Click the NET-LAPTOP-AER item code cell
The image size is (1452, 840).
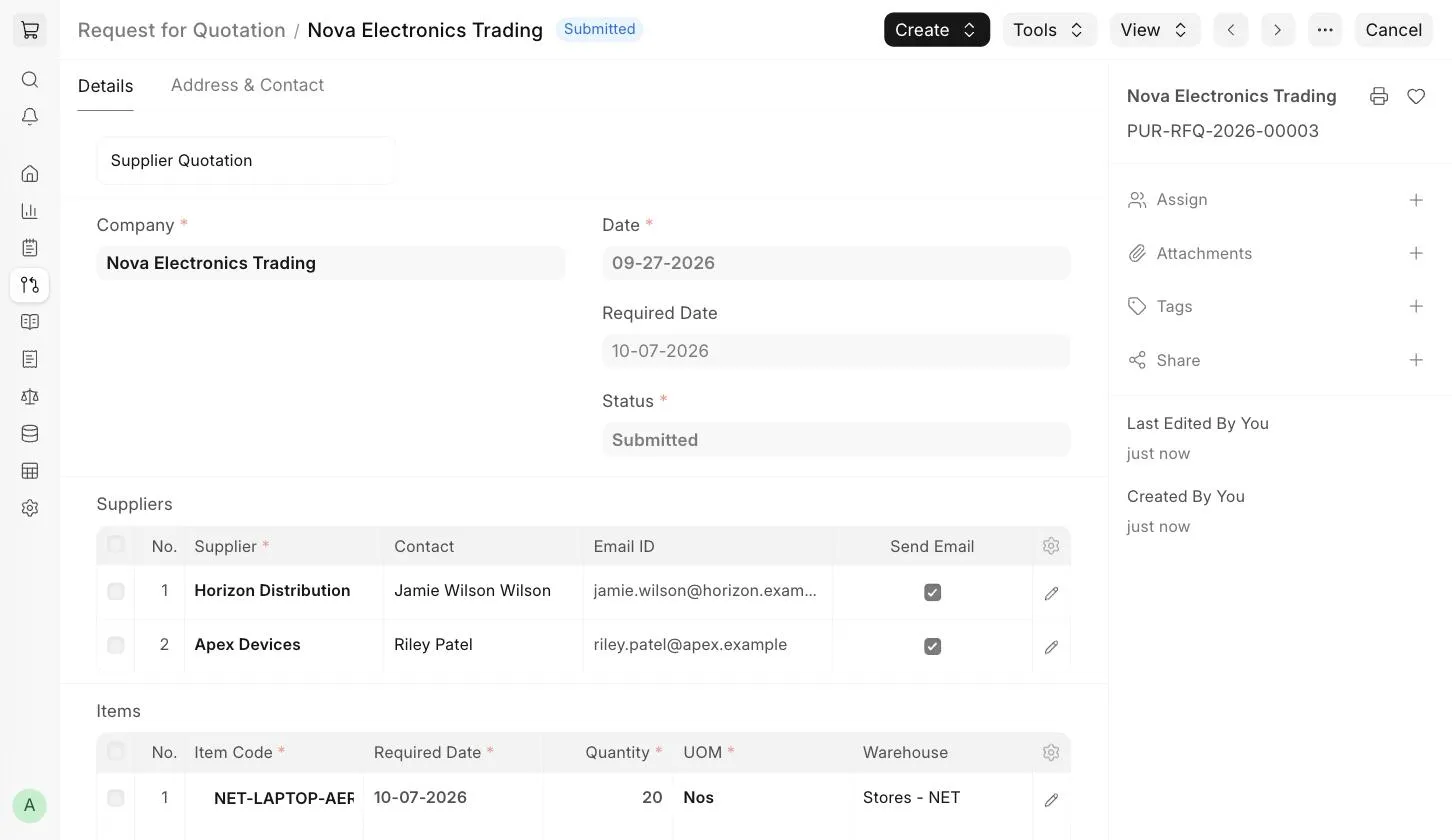pos(274,798)
